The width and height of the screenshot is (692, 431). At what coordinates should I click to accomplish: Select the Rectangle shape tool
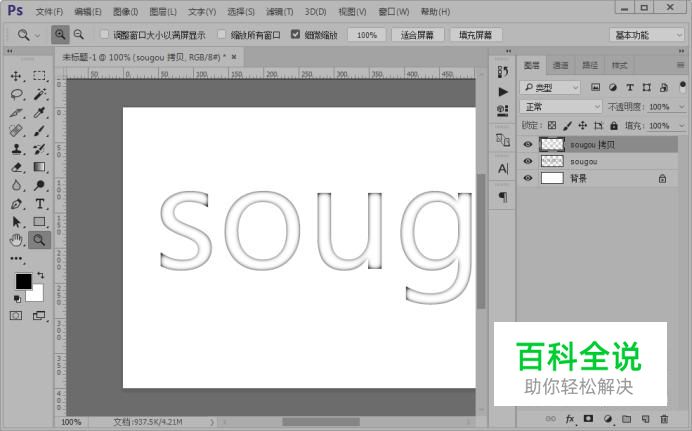pyautogui.click(x=39, y=222)
